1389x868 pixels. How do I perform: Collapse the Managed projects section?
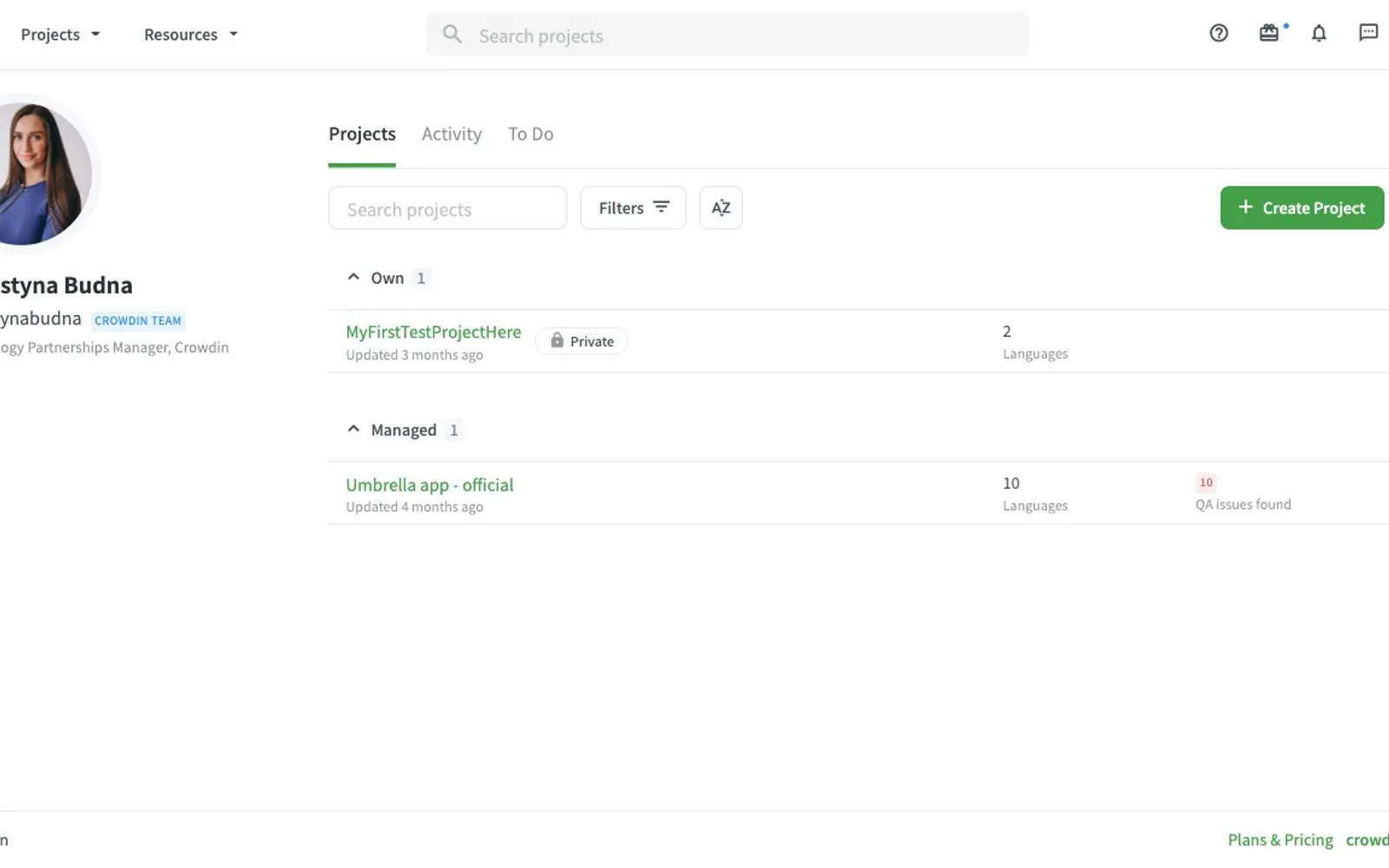click(x=353, y=430)
